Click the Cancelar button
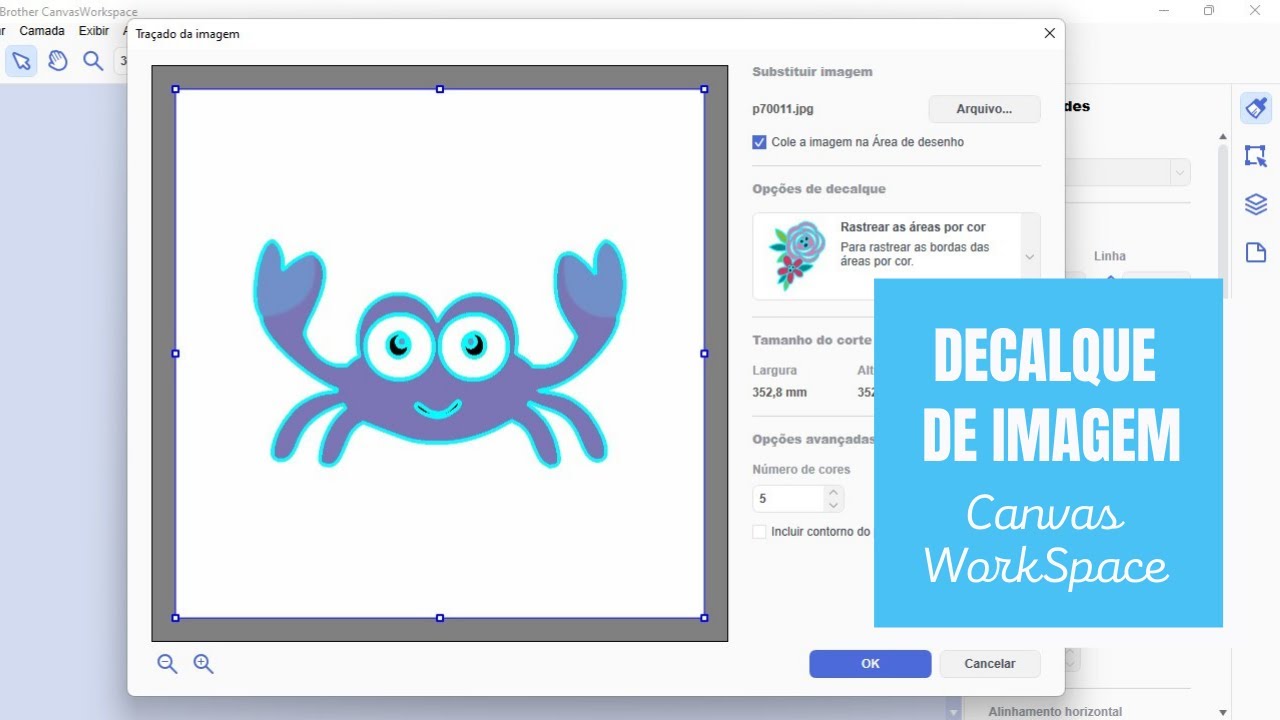 pyautogui.click(x=990, y=664)
